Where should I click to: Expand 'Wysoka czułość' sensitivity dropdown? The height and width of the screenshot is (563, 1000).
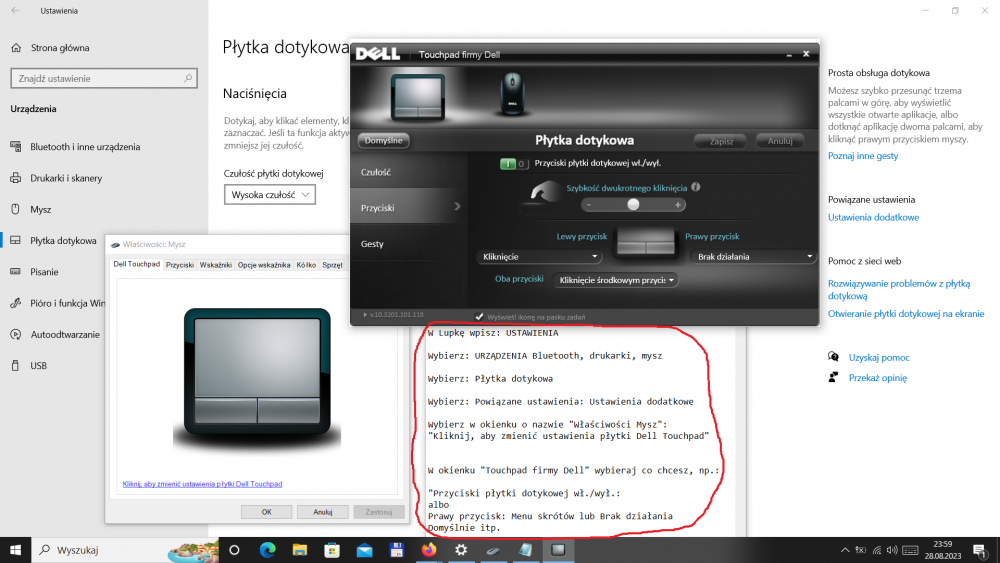click(270, 195)
